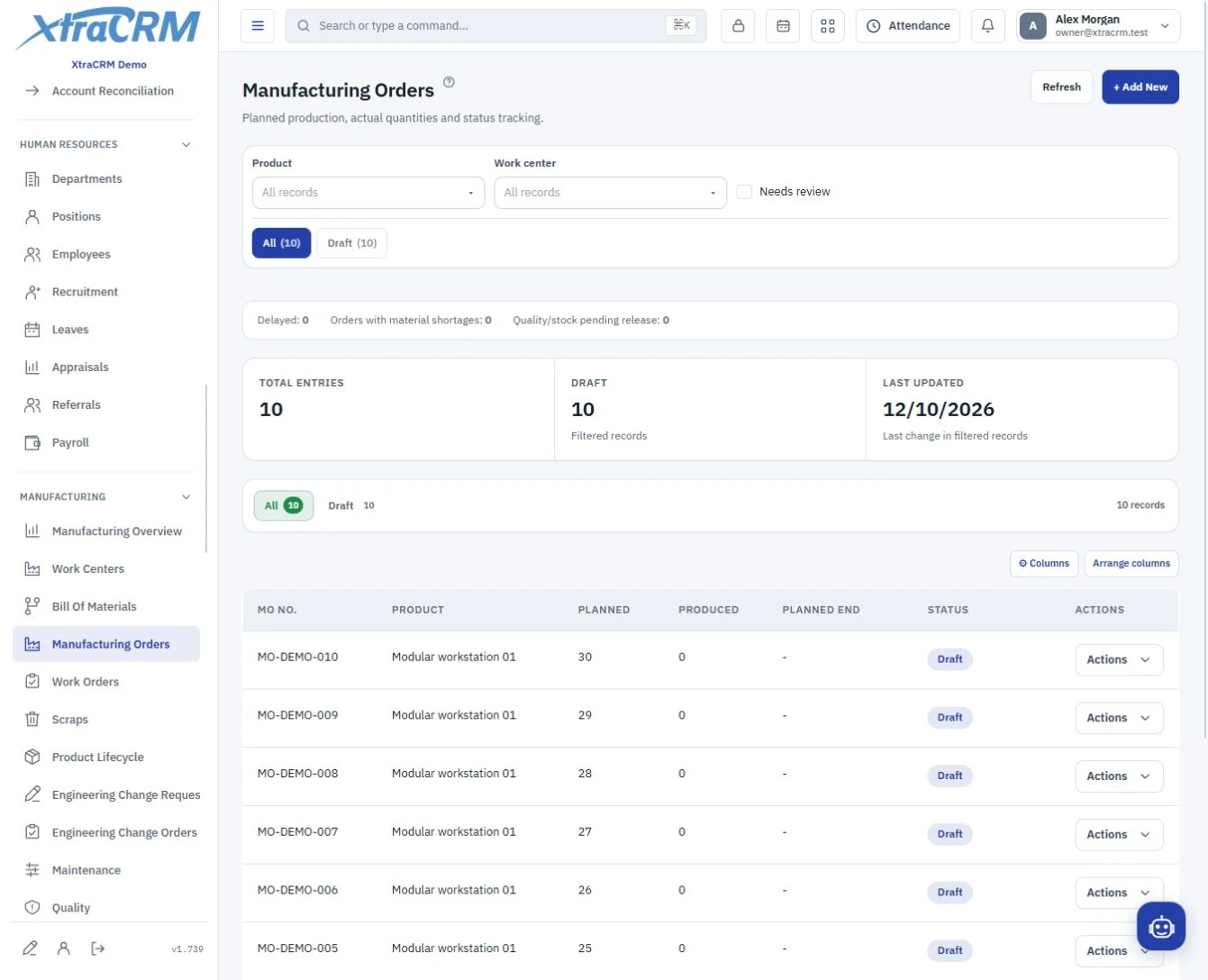This screenshot has height=980, width=1208.
Task: Open Actions dropdown for MO-DEMO-008
Action: point(1119,776)
